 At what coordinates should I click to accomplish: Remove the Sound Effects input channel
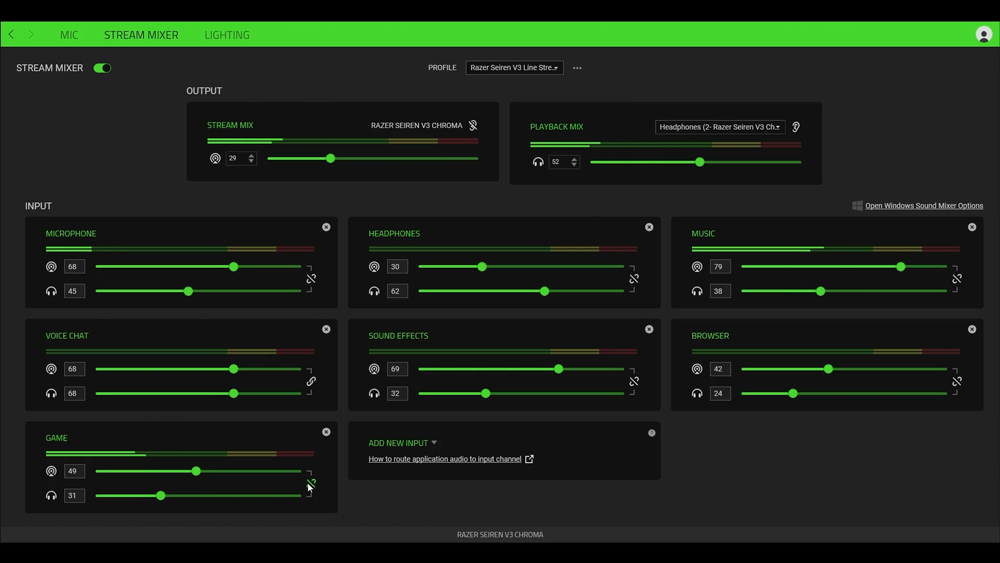[649, 329]
